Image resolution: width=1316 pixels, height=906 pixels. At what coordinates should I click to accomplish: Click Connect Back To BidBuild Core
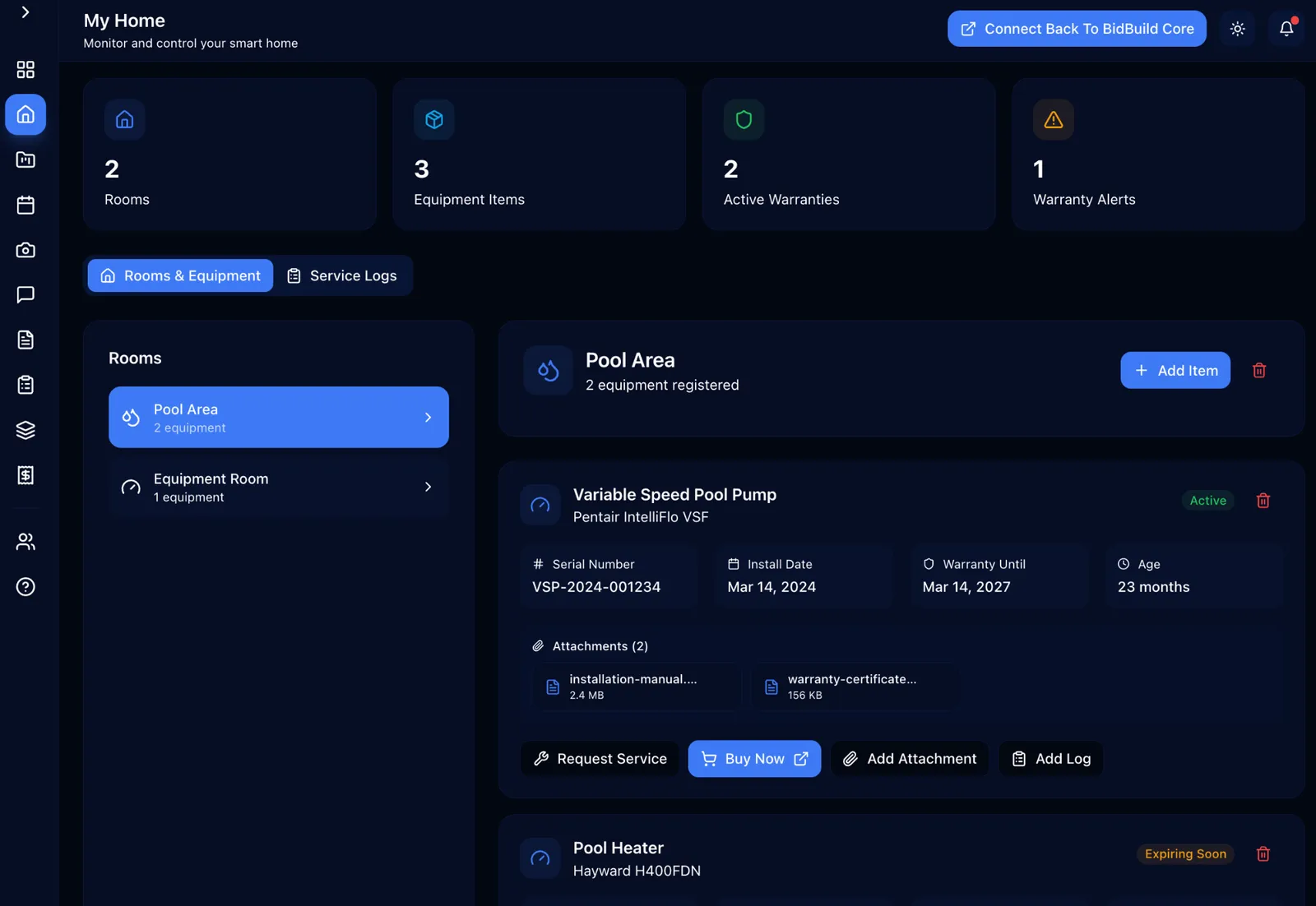click(x=1077, y=29)
